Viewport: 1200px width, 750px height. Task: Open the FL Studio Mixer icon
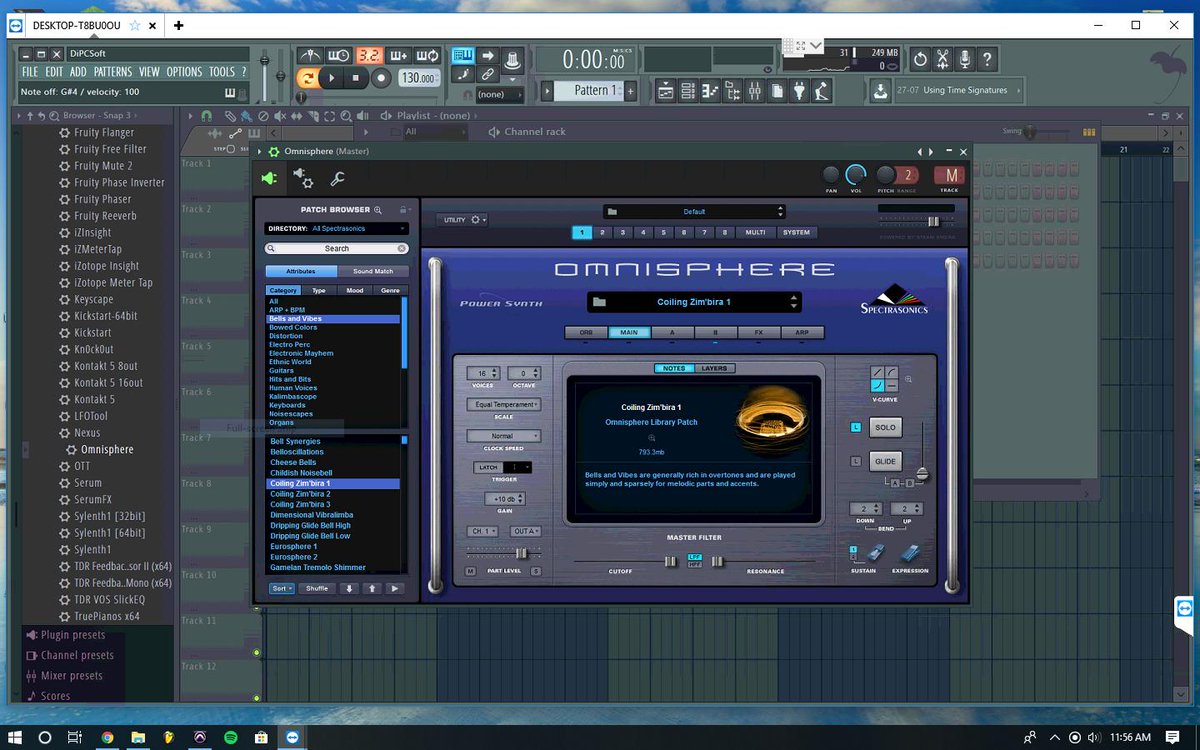pyautogui.click(x=754, y=92)
